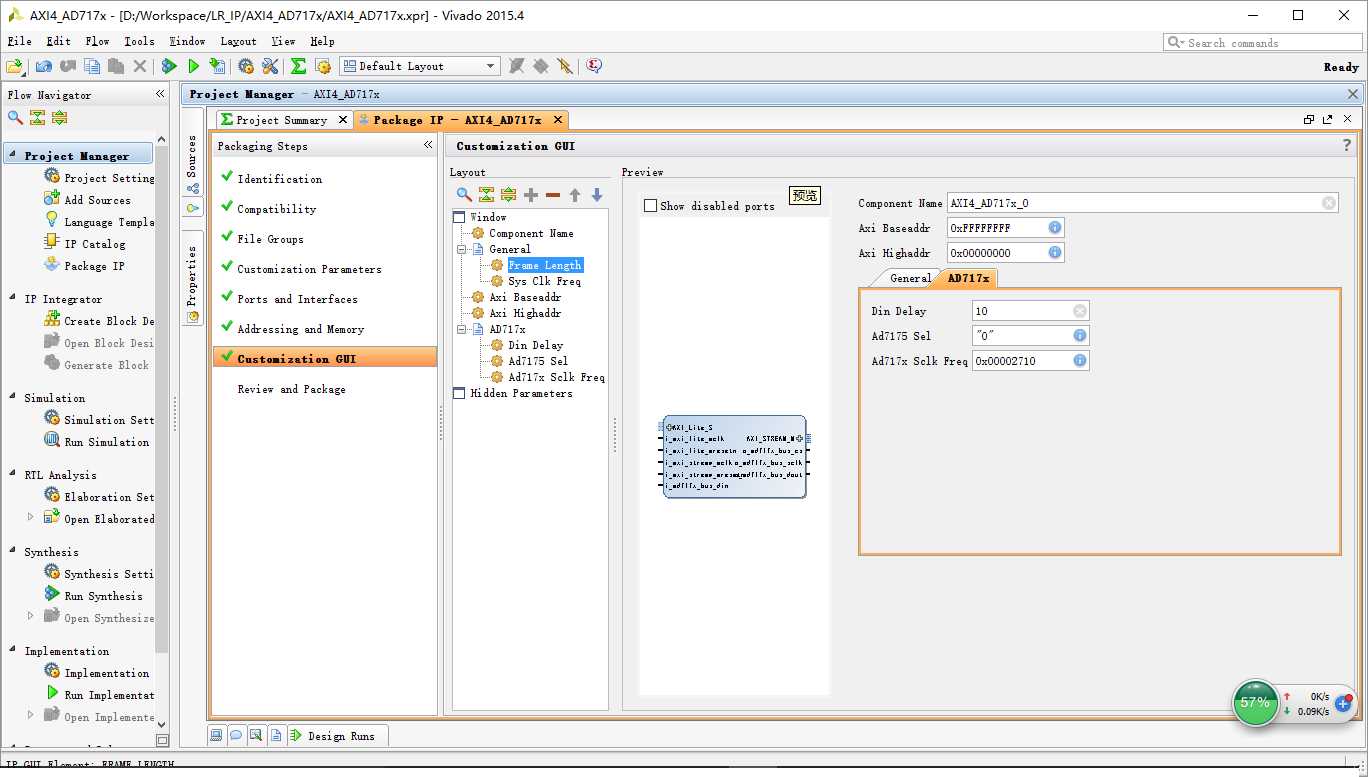This screenshot has height=777, width=1368.
Task: Click info icon next to Ad7175 Sel field
Action: click(1079, 336)
